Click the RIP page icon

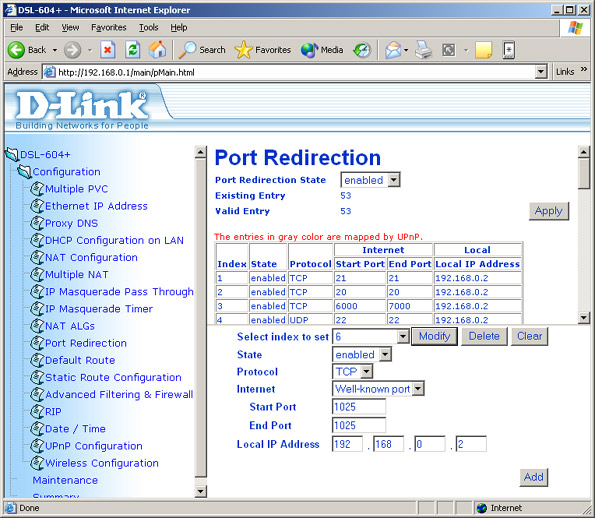[37, 411]
